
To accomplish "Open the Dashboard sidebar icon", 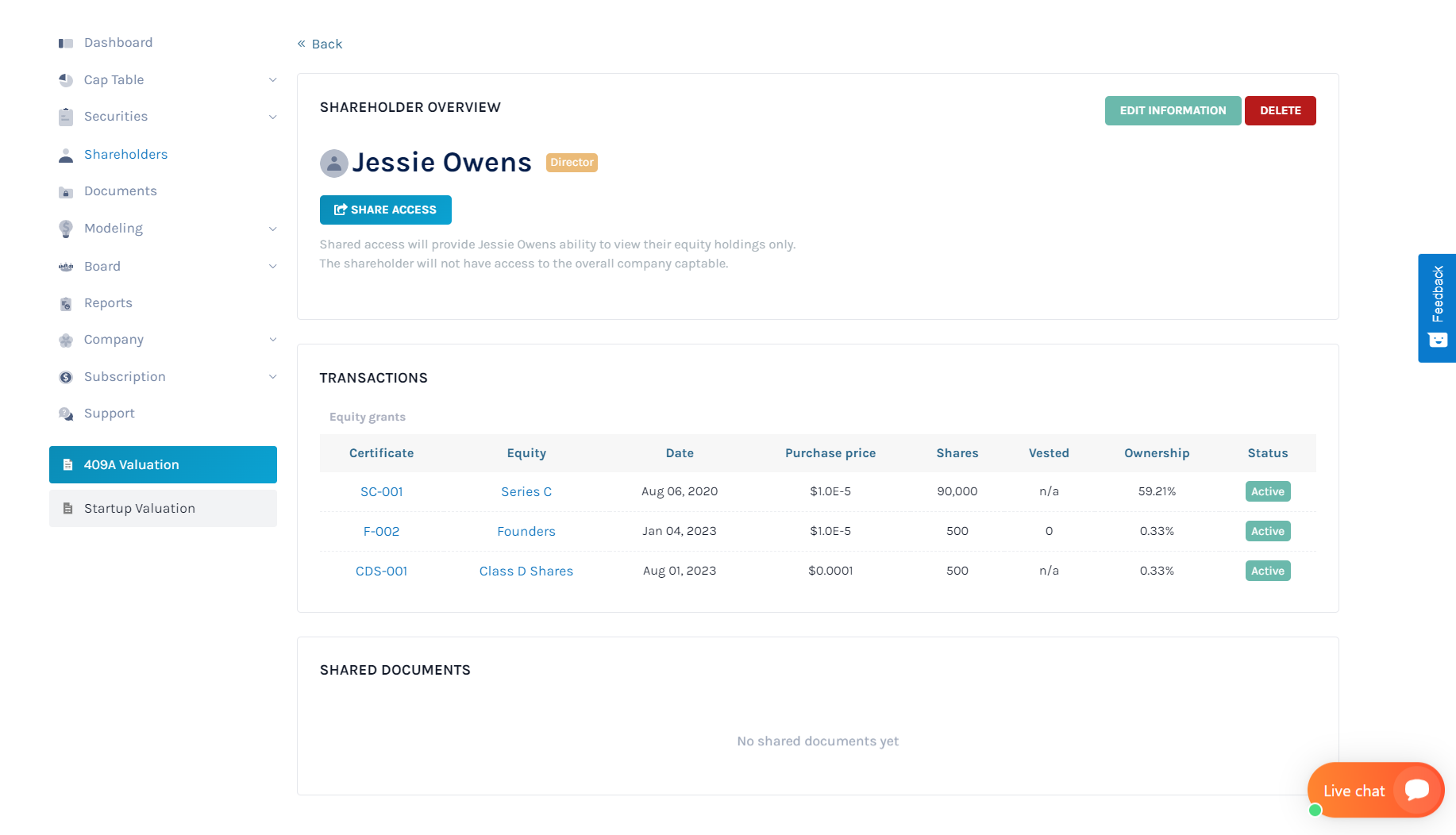I will click(66, 42).
